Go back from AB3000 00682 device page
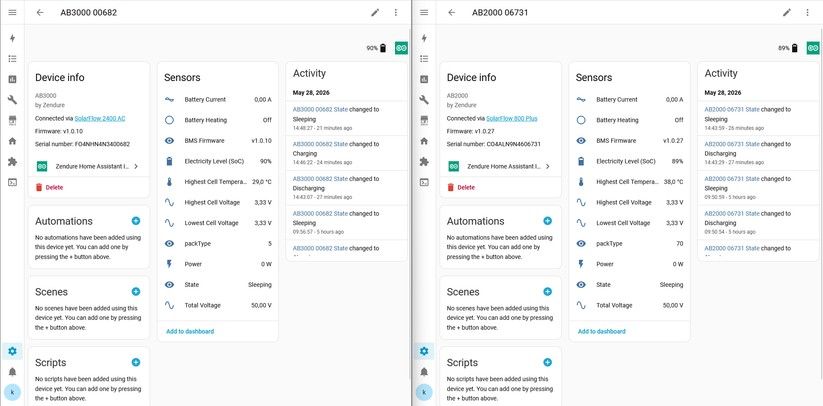This screenshot has height=406, width=823. click(40, 13)
